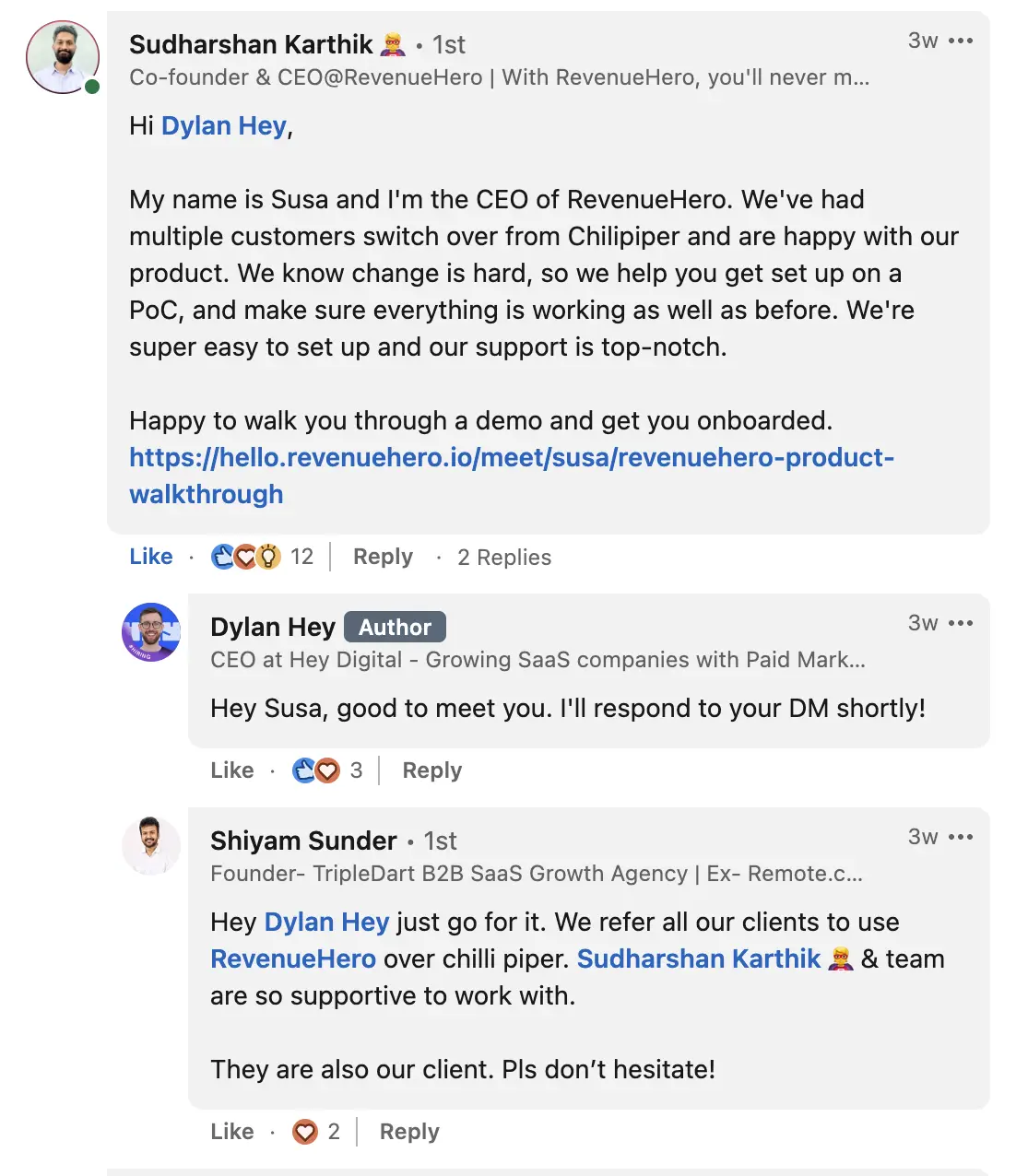Click the lightbulb reaction icon on the top comment
The image size is (1016, 1176).
(x=268, y=557)
